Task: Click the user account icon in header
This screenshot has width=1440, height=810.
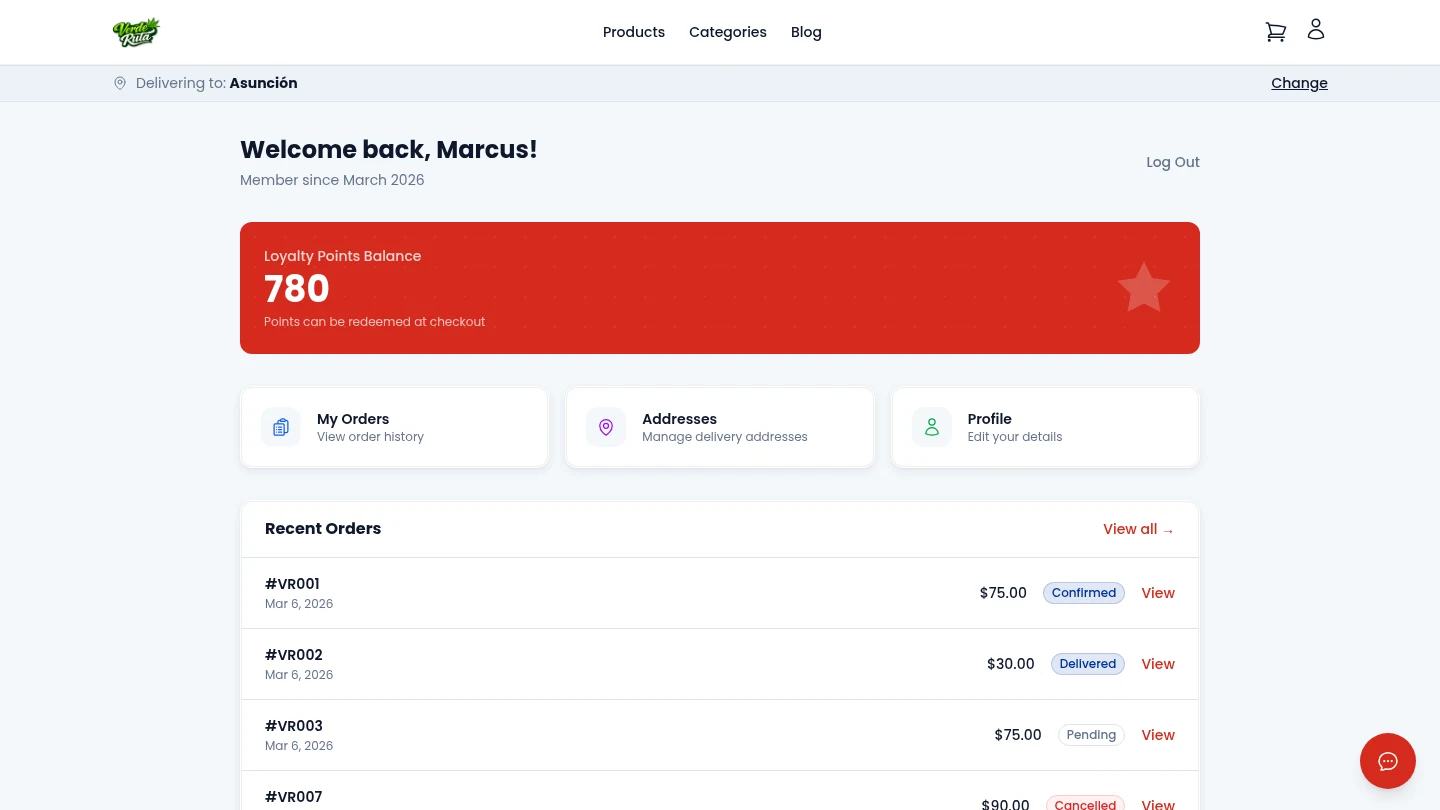Action: (1316, 29)
